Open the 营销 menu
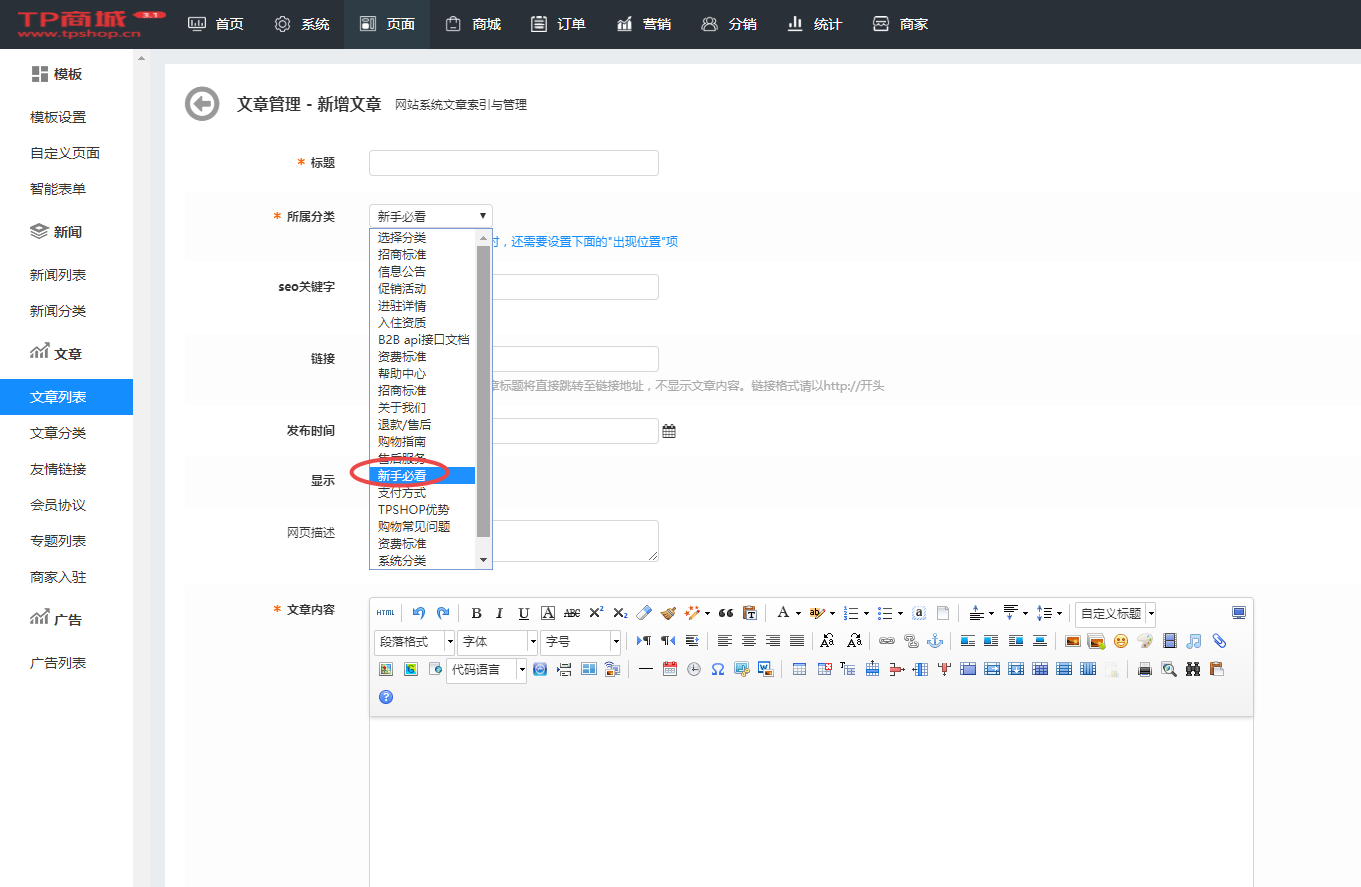The width and height of the screenshot is (1361, 887). [x=643, y=24]
